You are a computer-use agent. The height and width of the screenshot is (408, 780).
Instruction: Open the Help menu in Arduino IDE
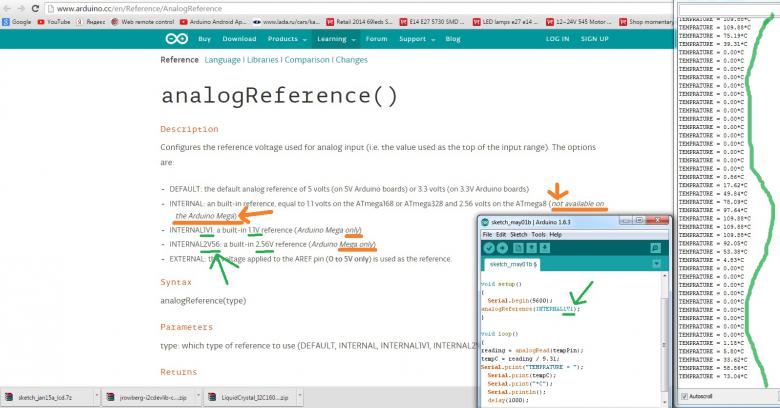pos(556,234)
